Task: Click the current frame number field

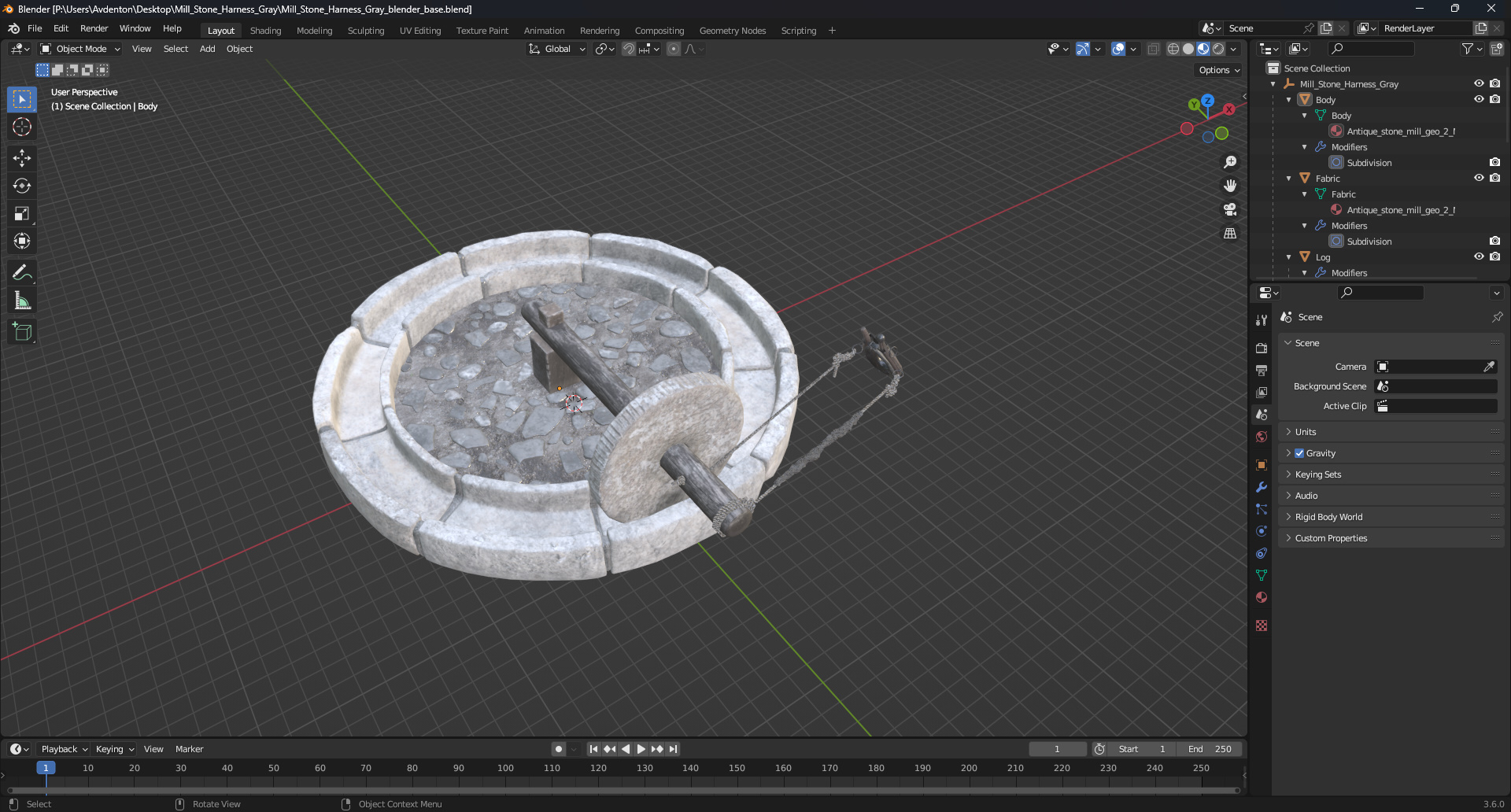Action: (1057, 749)
